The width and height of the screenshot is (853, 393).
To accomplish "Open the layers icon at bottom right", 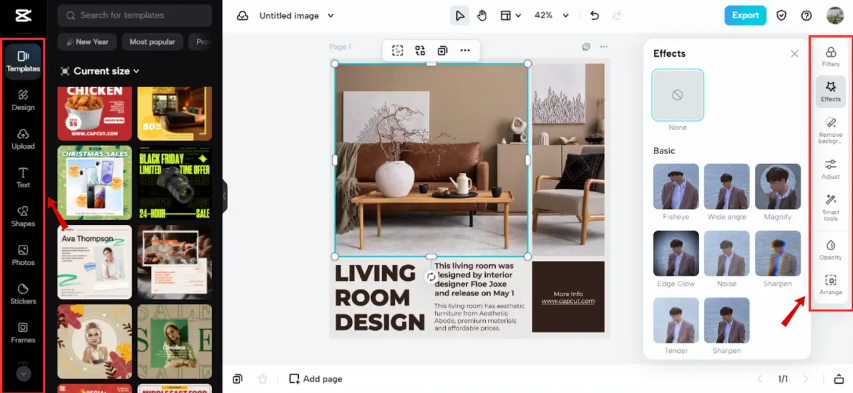I will point(839,378).
